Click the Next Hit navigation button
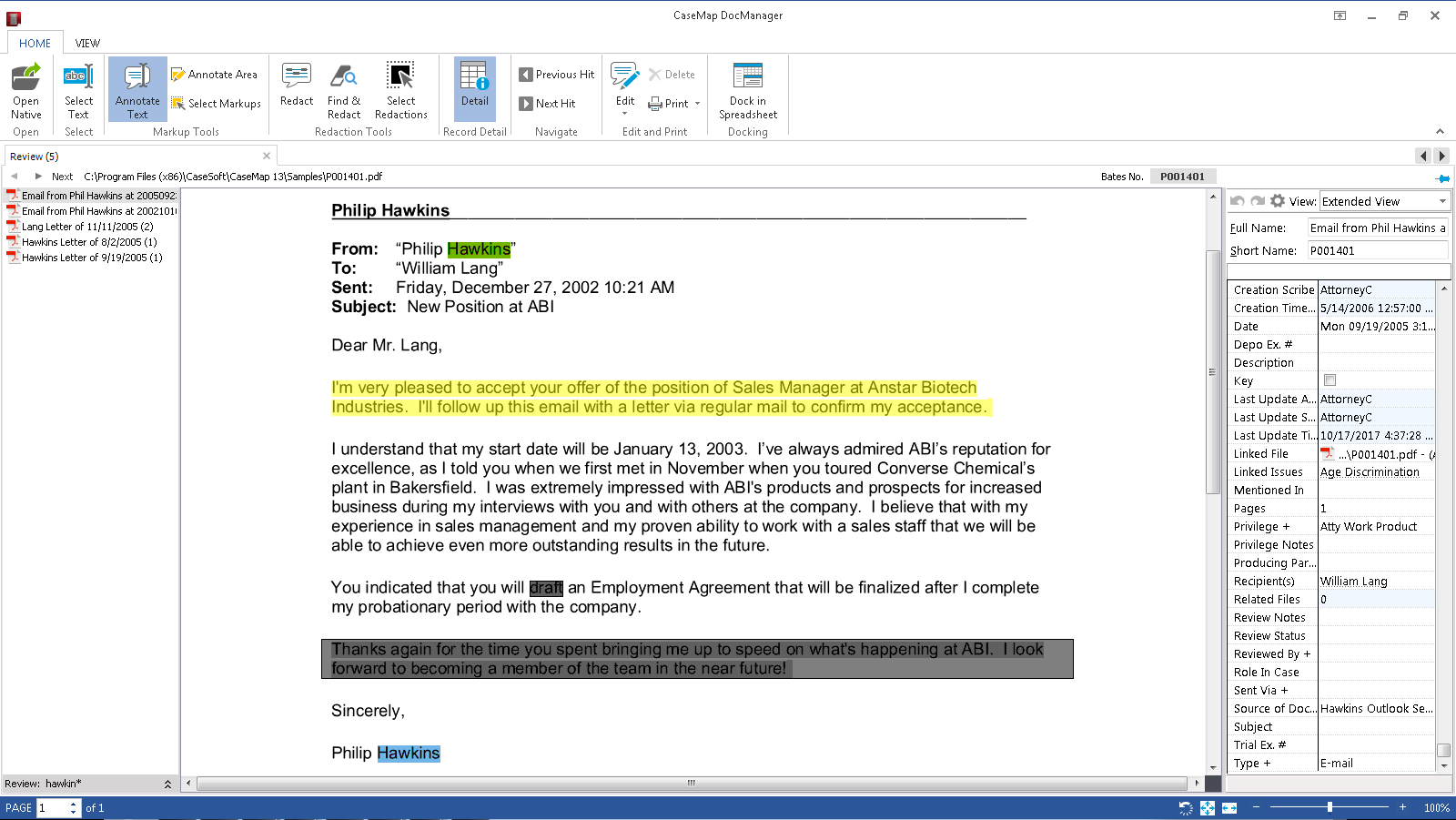The width and height of the screenshot is (1456, 820). pyautogui.click(x=554, y=103)
